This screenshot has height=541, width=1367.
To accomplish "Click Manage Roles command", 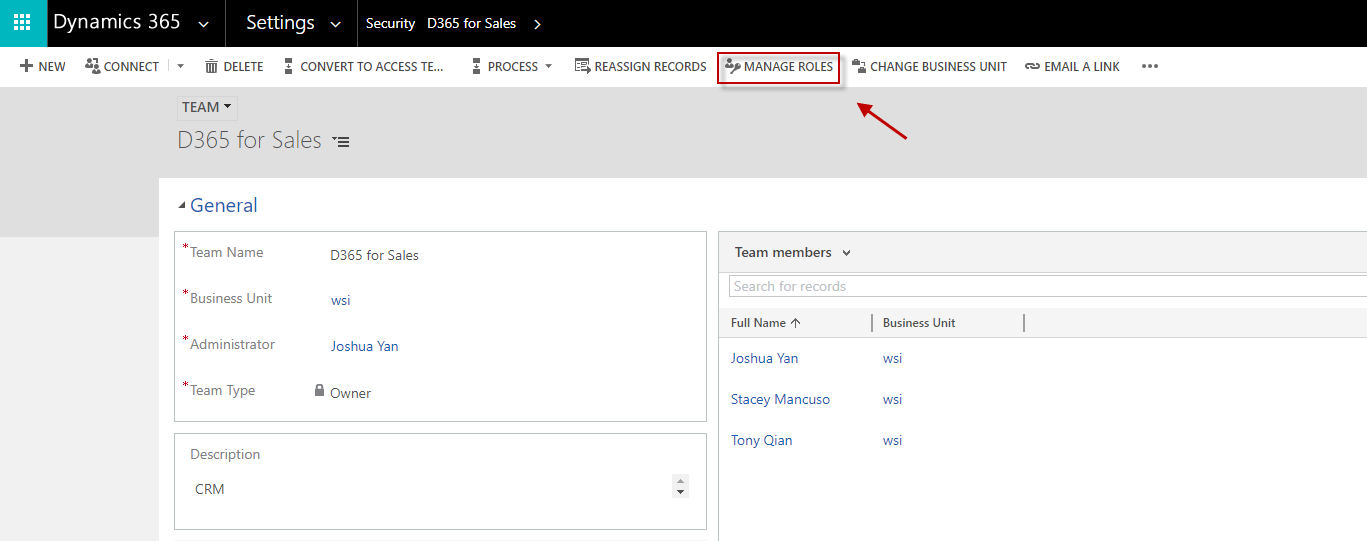I will click(779, 67).
